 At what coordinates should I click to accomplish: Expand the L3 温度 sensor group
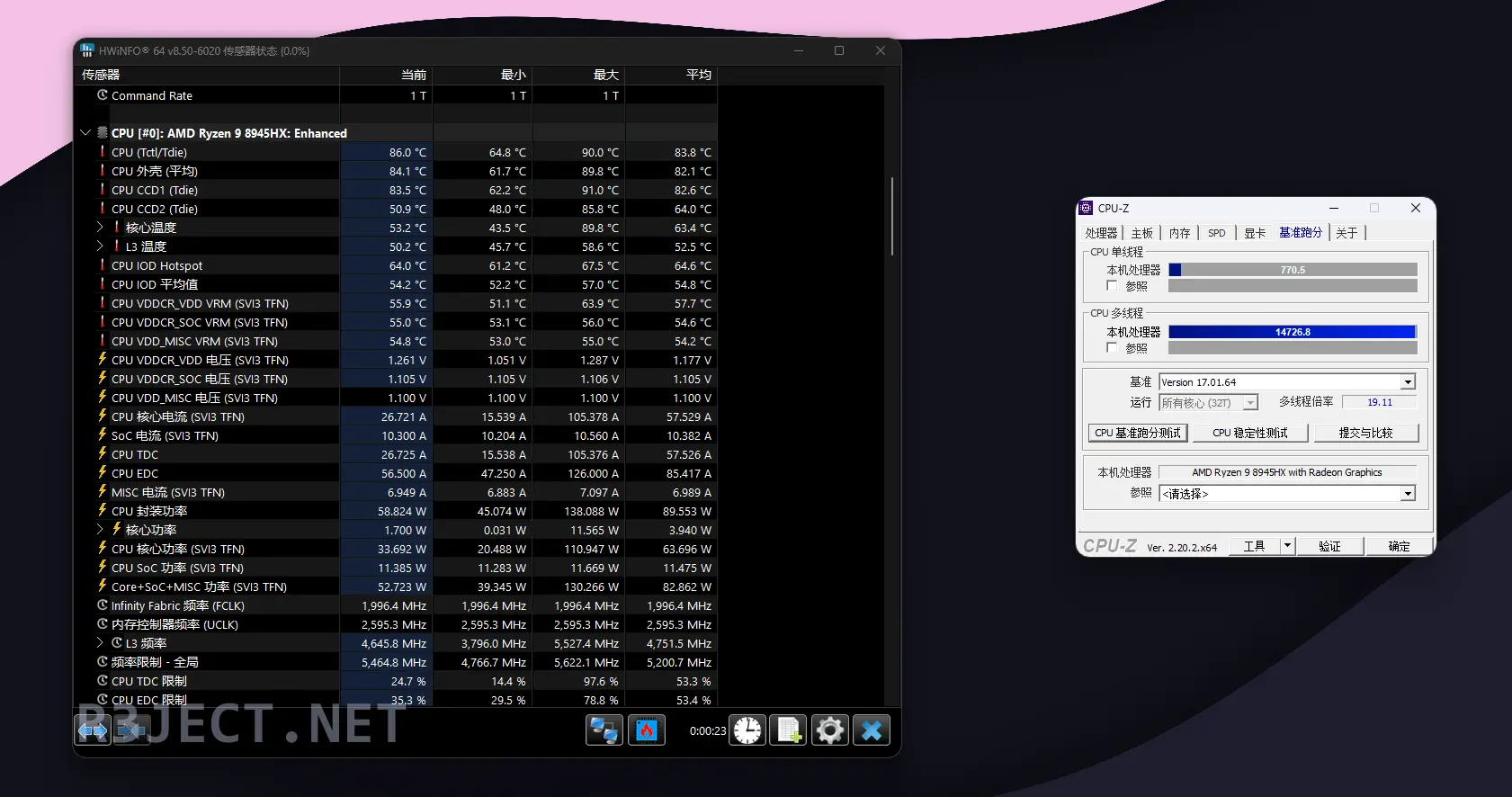(x=100, y=246)
